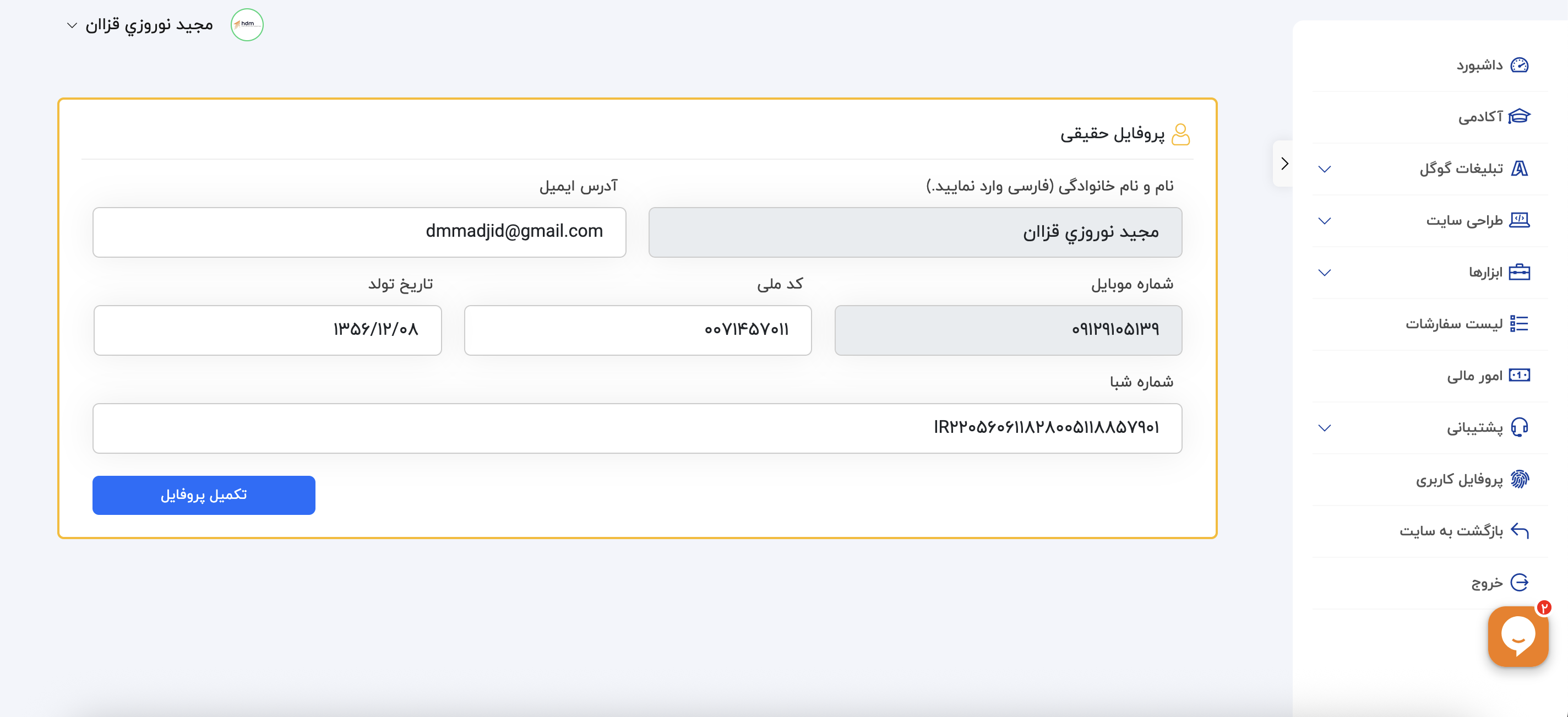Screen dimensions: 1568x717
Task: Open the orange chat support widget
Action: 1518,636
